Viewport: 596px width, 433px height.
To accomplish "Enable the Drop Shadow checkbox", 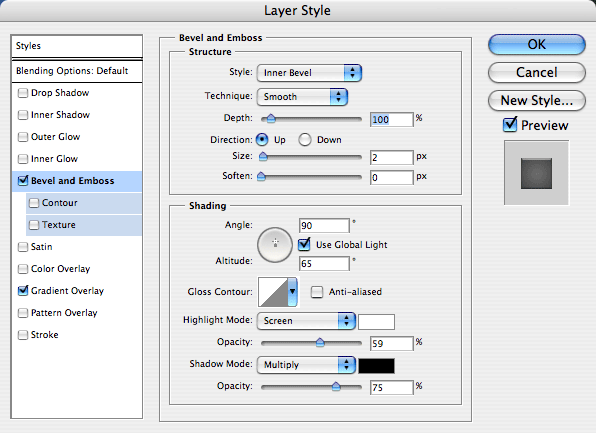I will pos(23,93).
